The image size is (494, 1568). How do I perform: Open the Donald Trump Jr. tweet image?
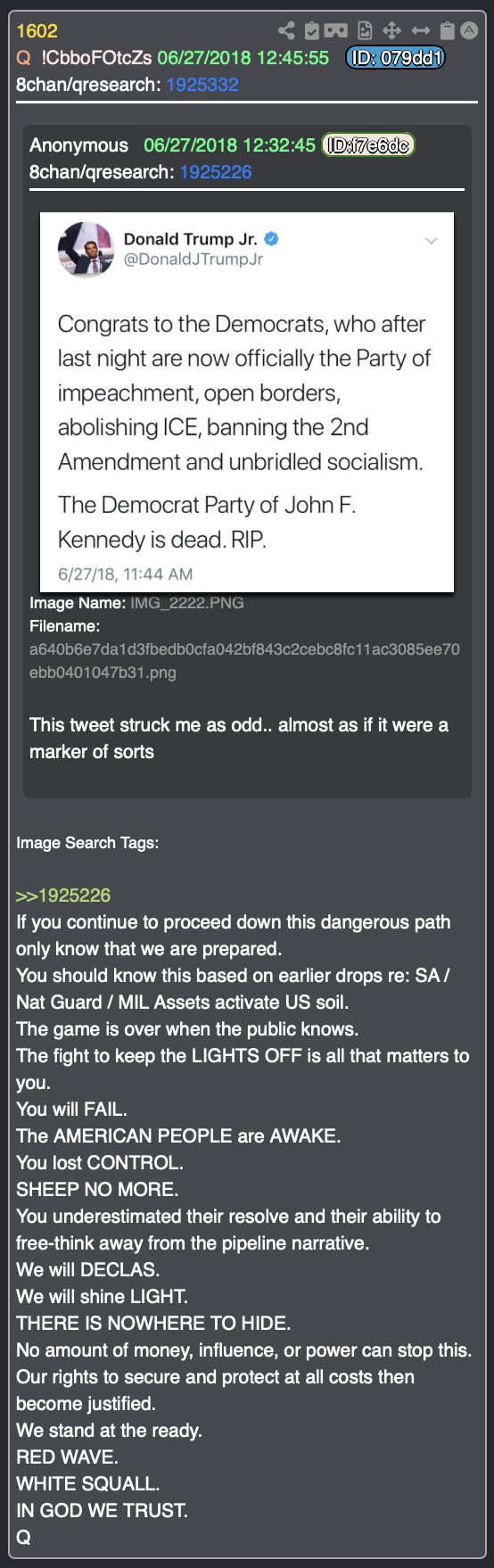click(247, 402)
